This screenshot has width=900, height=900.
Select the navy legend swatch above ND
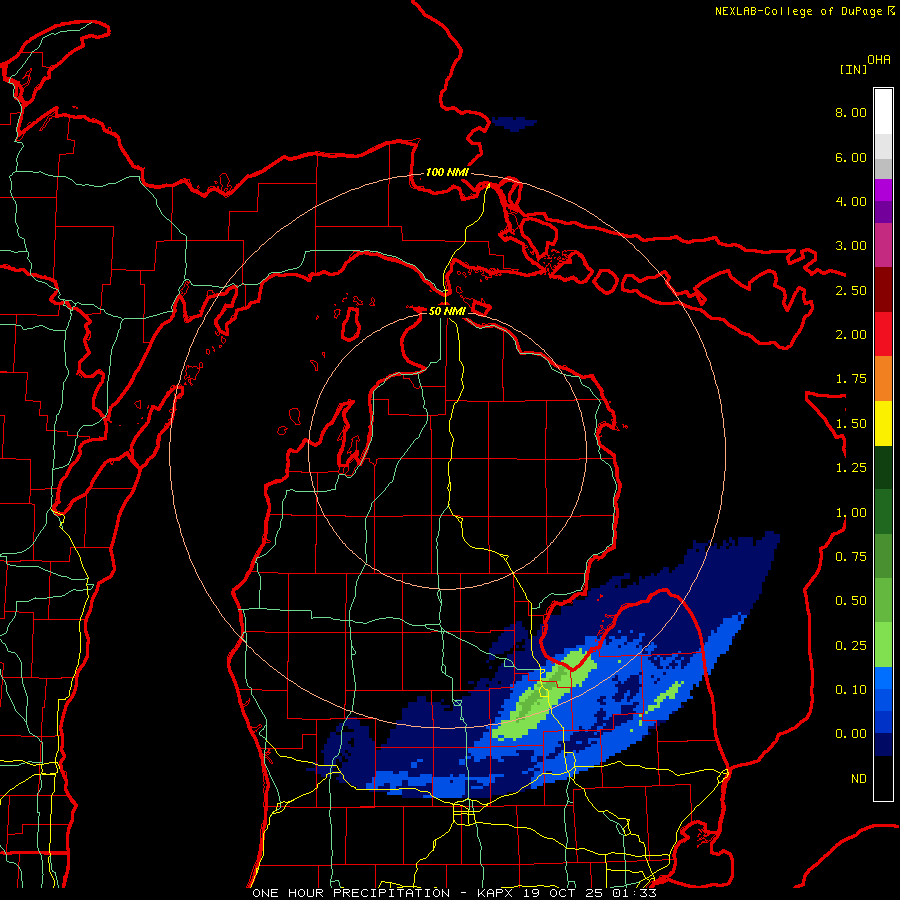coord(883,744)
